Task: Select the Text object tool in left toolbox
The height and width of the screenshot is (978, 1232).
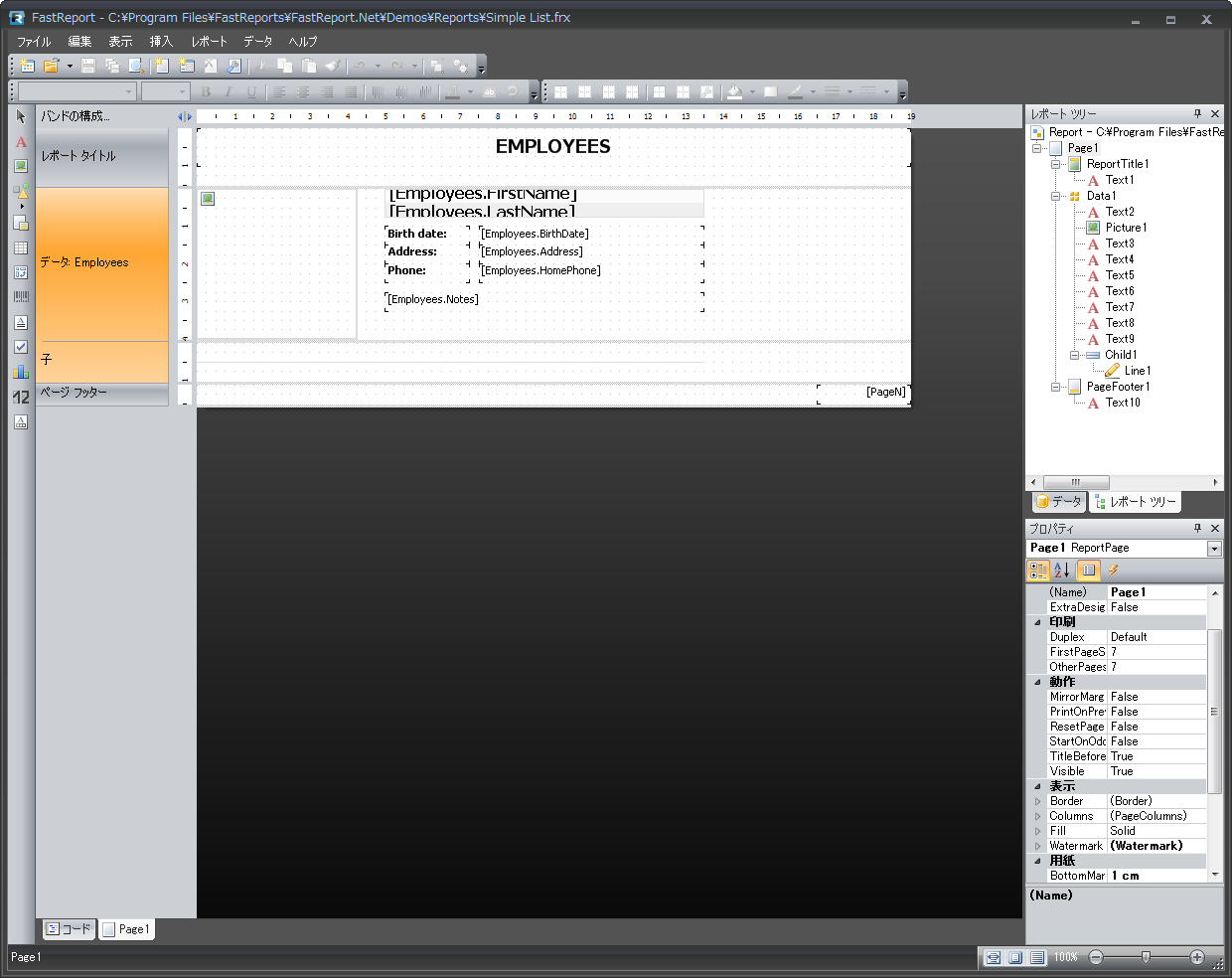Action: click(21, 142)
